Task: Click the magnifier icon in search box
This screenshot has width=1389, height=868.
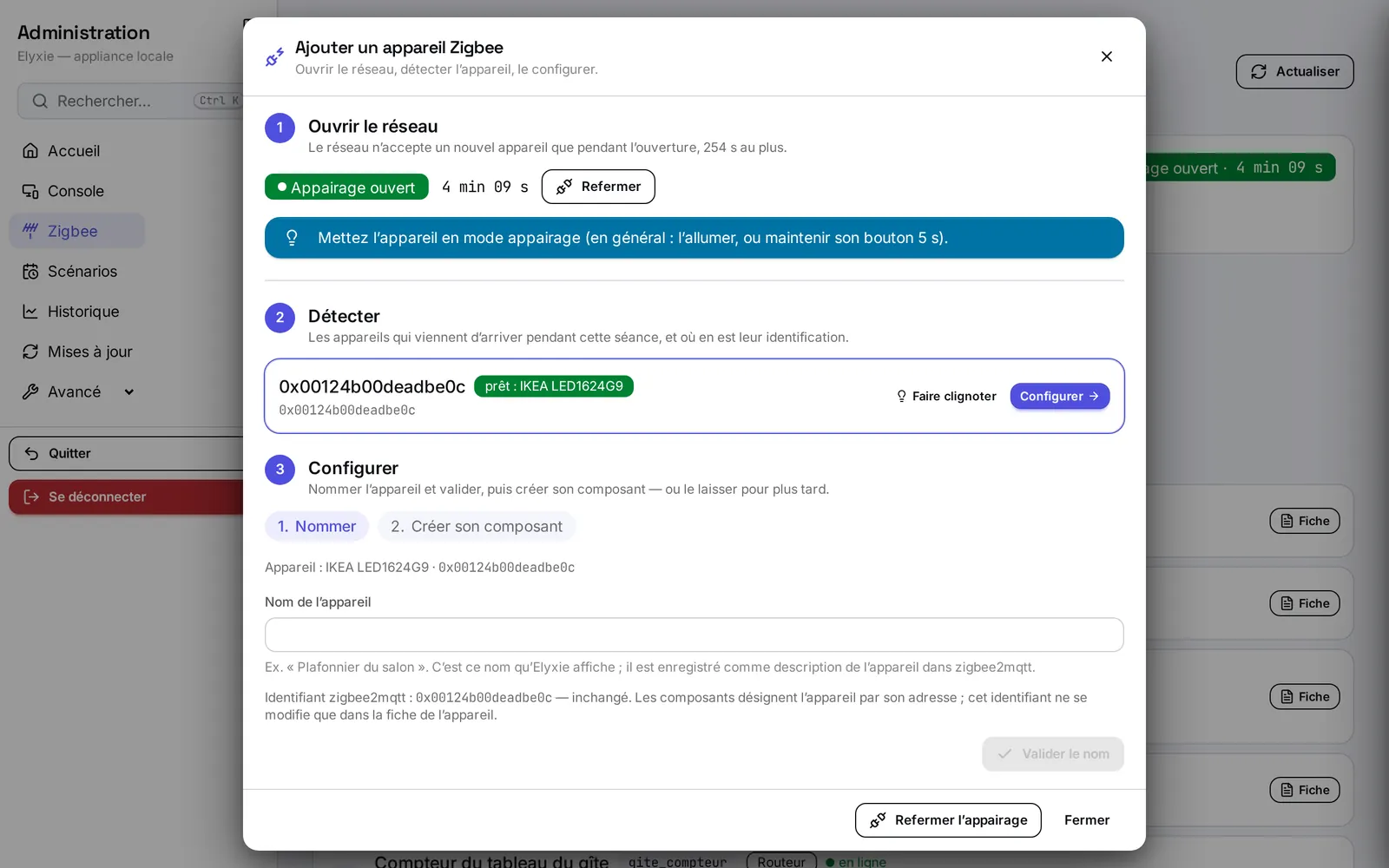Action: [40, 101]
